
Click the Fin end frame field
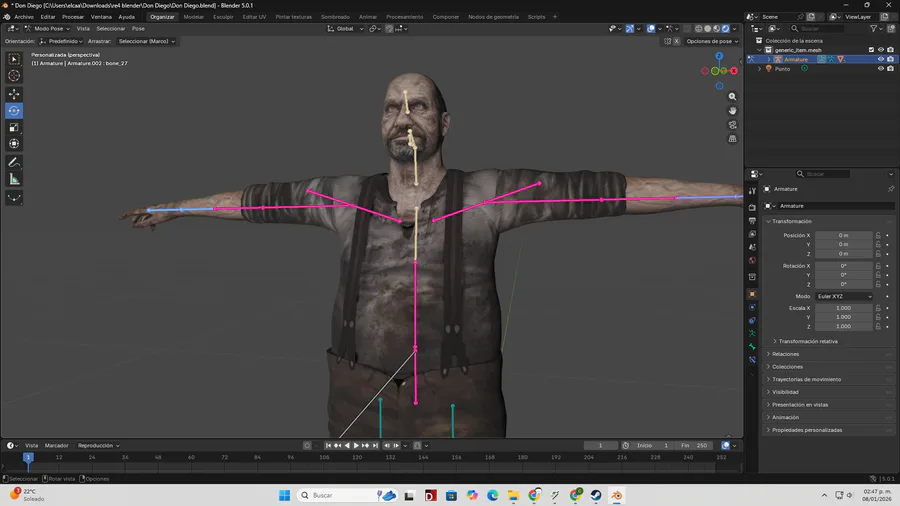[695, 445]
